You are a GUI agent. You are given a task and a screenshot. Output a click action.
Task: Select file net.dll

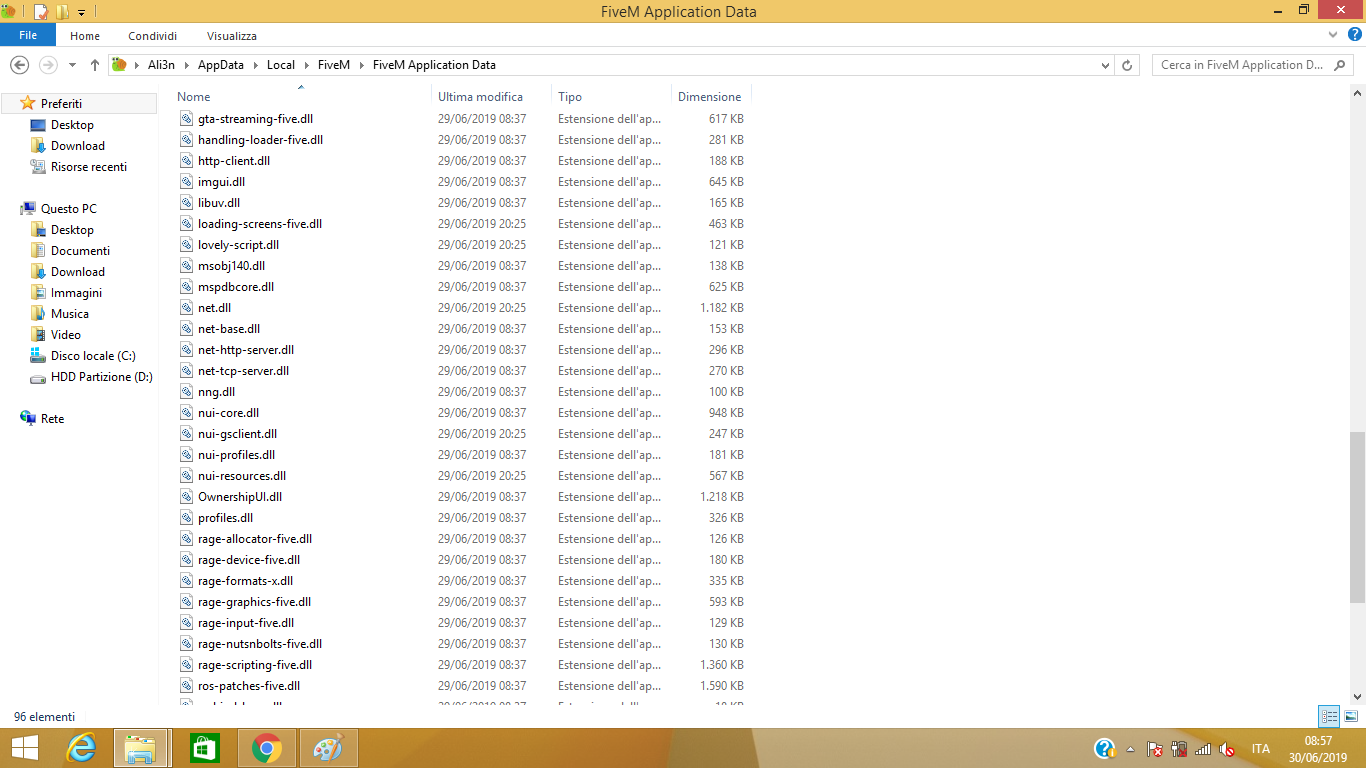pos(214,308)
